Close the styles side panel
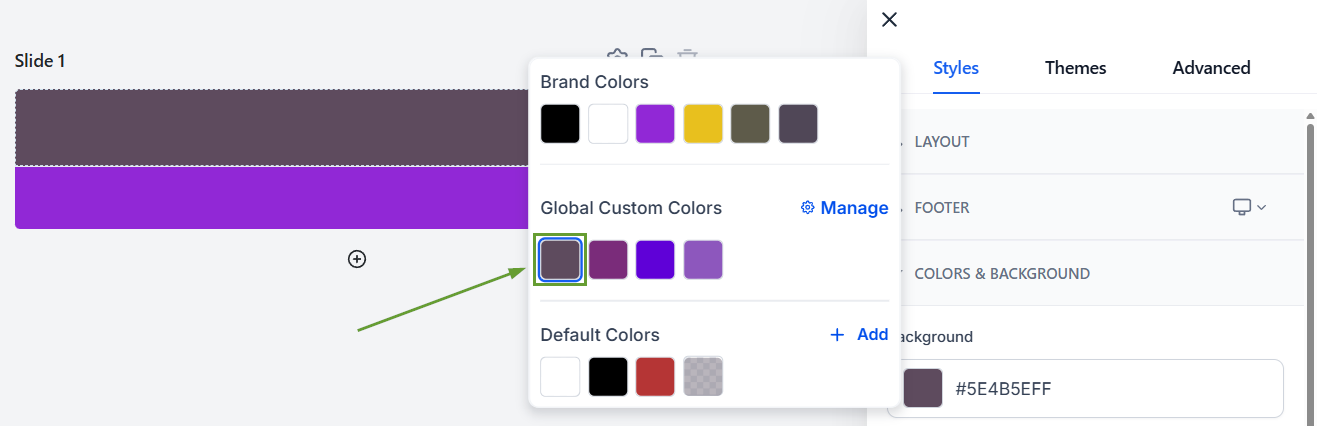The image size is (1317, 426). pos(889,19)
